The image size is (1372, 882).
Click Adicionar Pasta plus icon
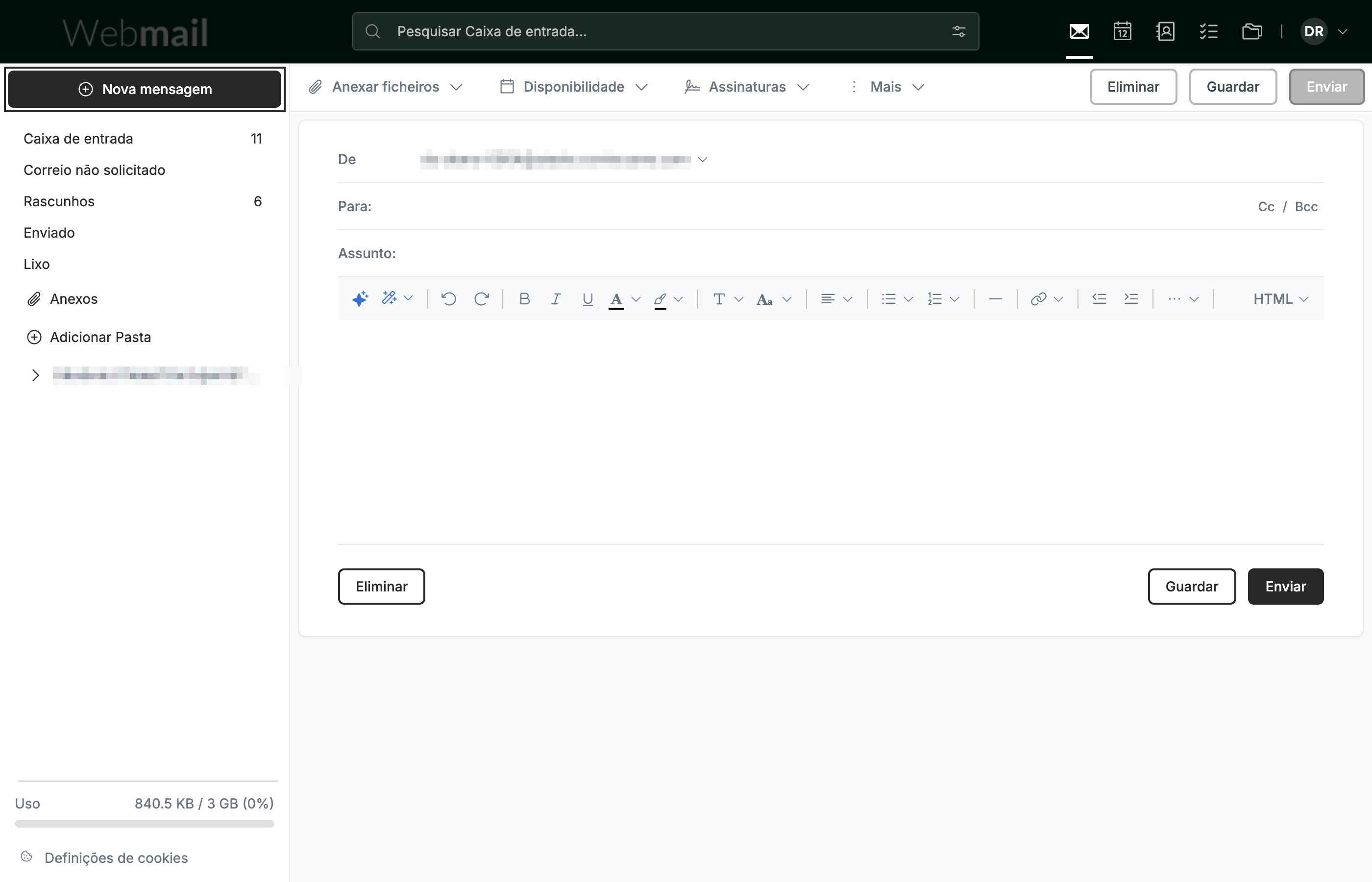coord(34,337)
